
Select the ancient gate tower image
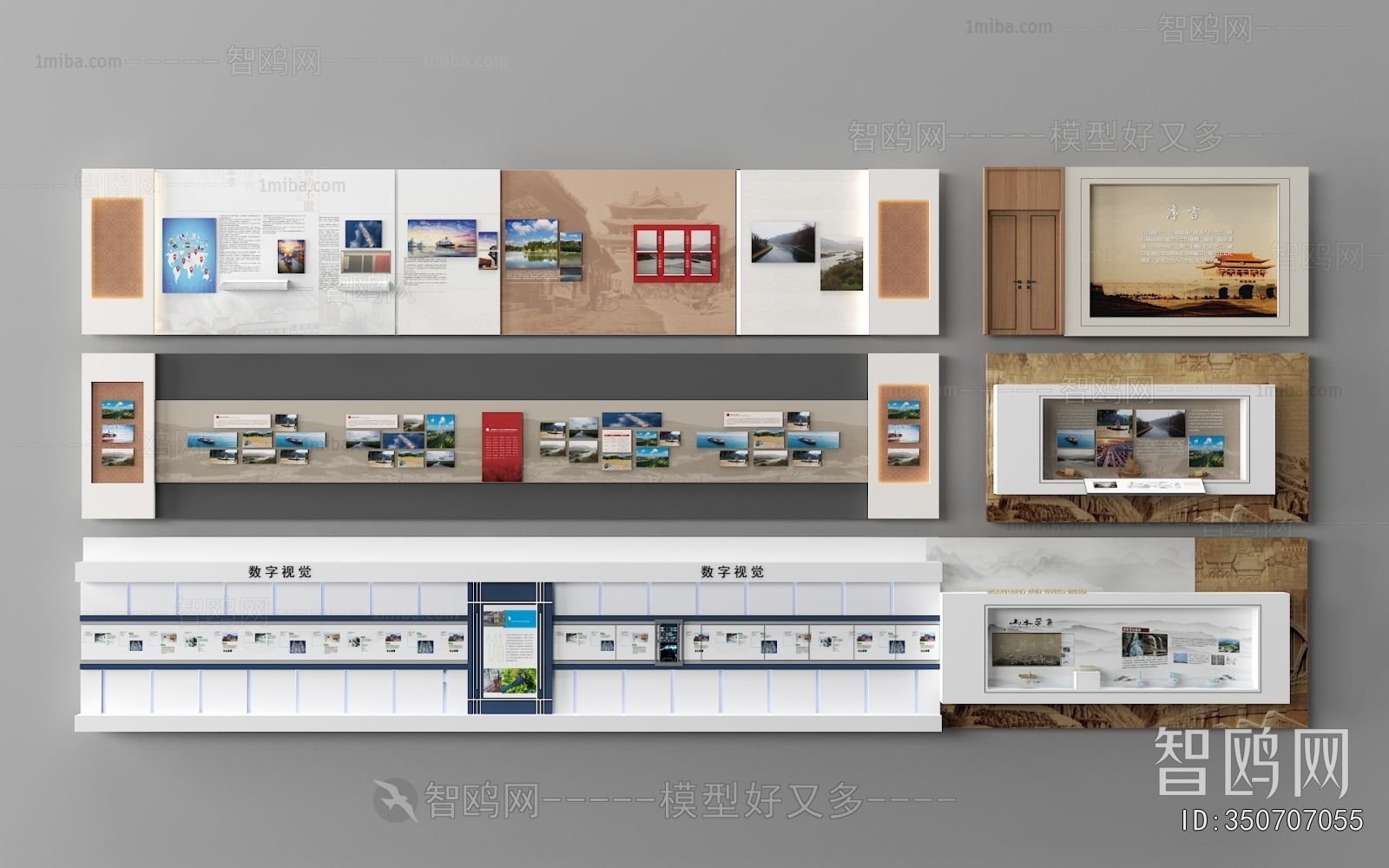(1235, 276)
